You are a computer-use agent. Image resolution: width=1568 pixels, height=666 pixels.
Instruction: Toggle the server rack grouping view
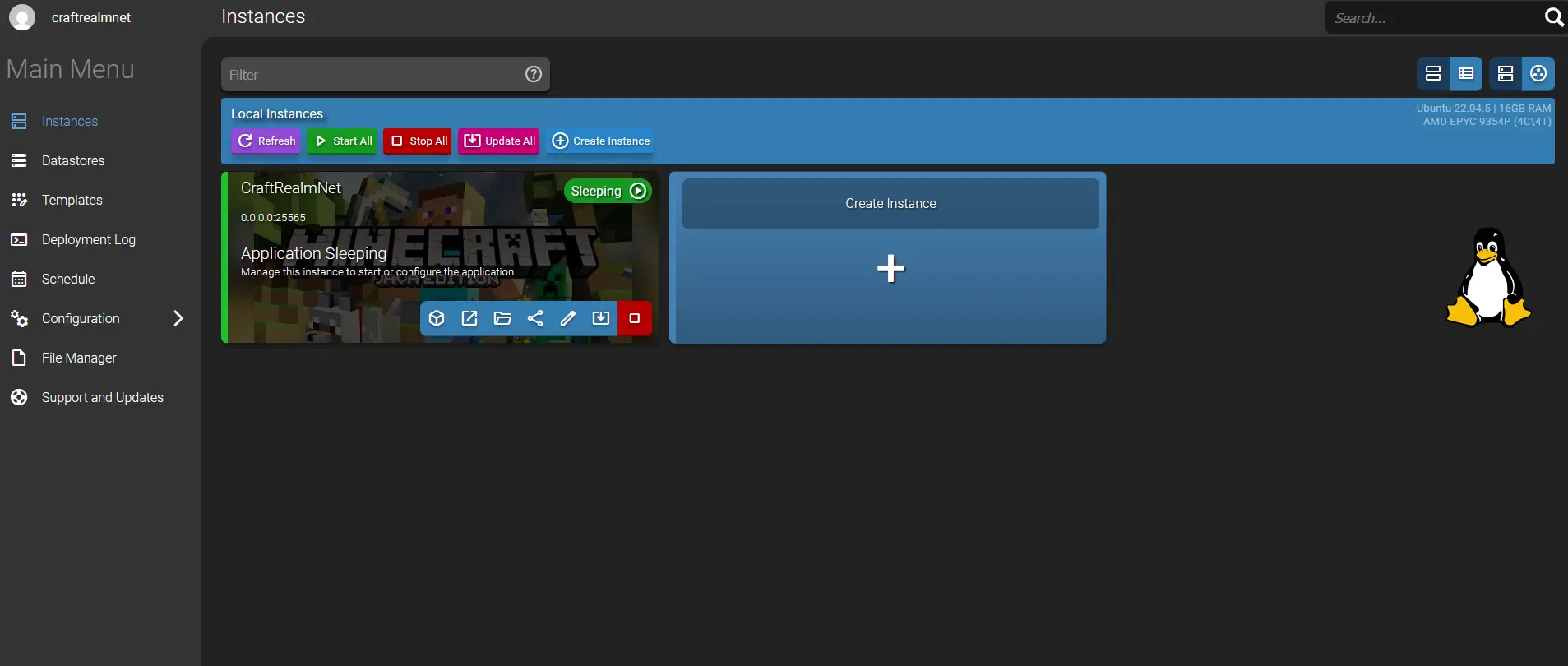[1506, 73]
